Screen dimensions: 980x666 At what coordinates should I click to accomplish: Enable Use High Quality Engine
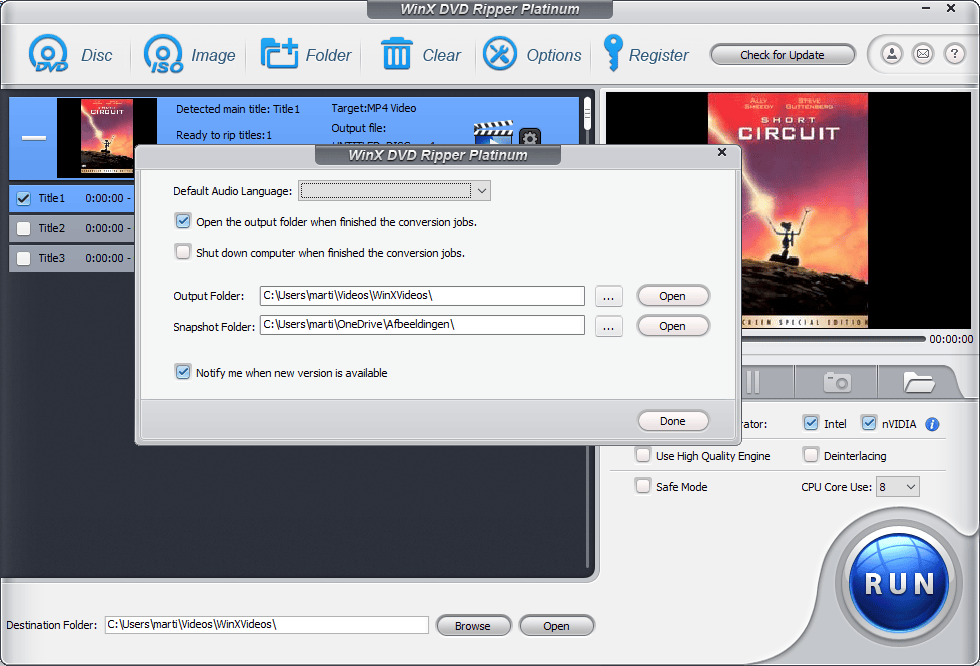point(642,455)
